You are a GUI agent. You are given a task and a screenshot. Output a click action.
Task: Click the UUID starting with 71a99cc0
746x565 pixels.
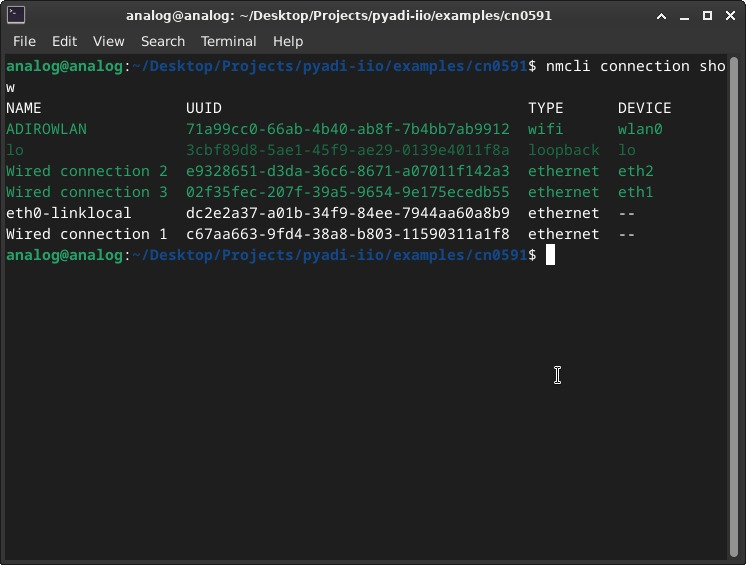tap(348, 129)
